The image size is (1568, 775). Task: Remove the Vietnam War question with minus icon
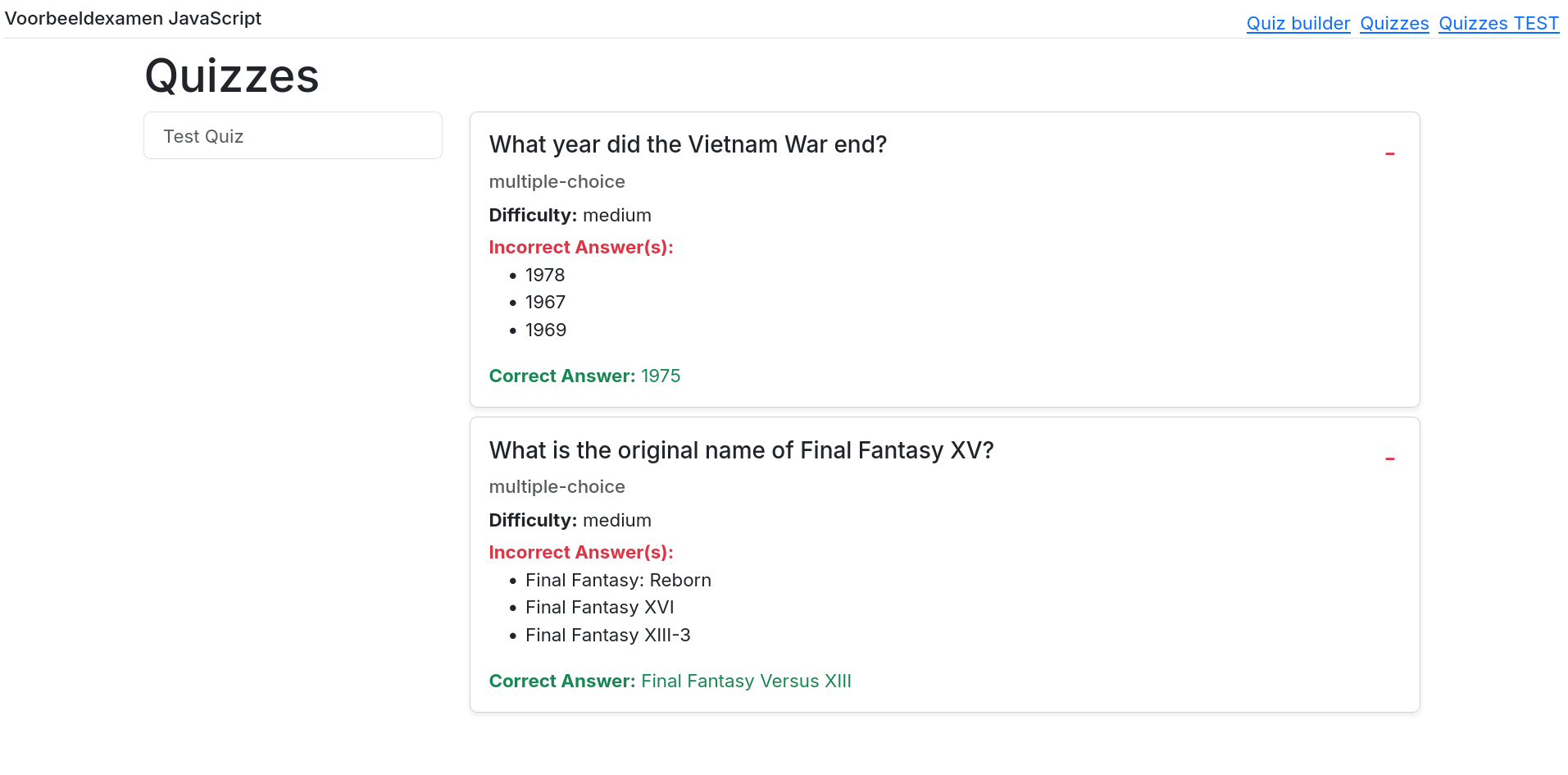(x=1389, y=153)
